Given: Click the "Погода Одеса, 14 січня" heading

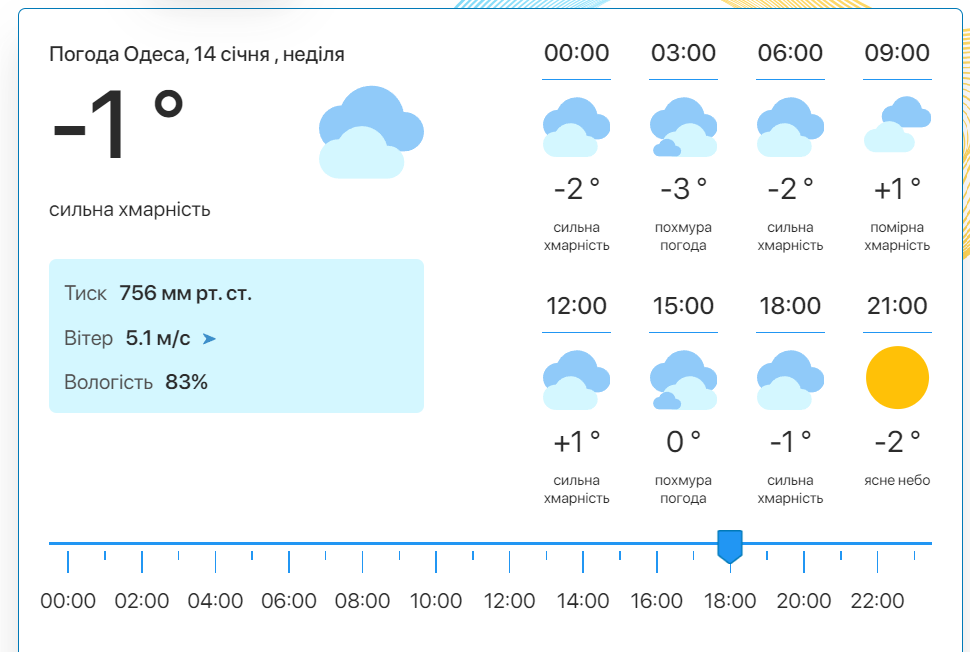Looking at the screenshot, I should coord(197,54).
